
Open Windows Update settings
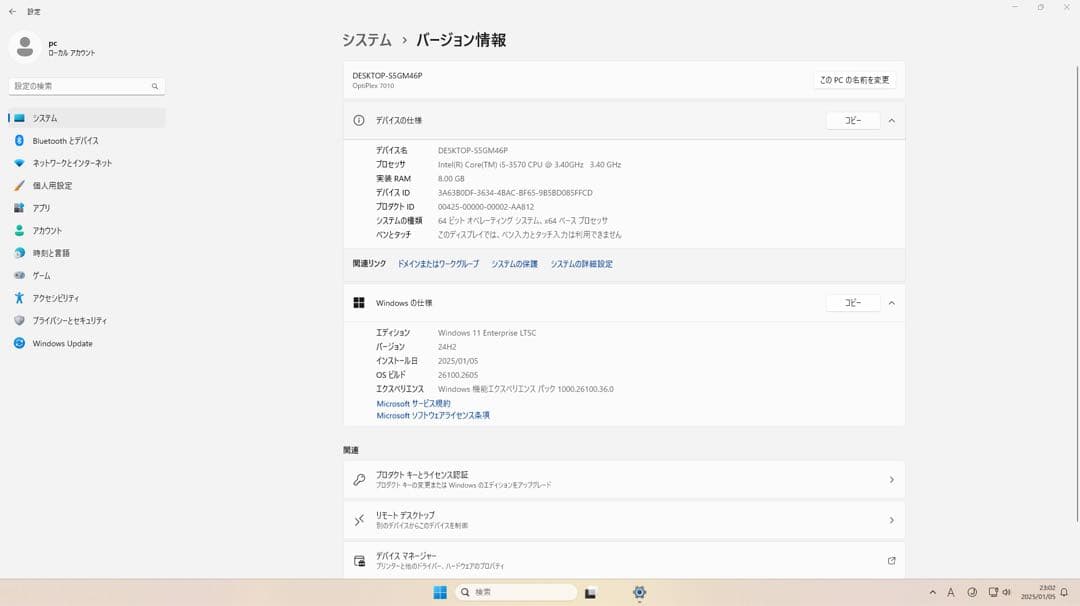click(x=63, y=343)
